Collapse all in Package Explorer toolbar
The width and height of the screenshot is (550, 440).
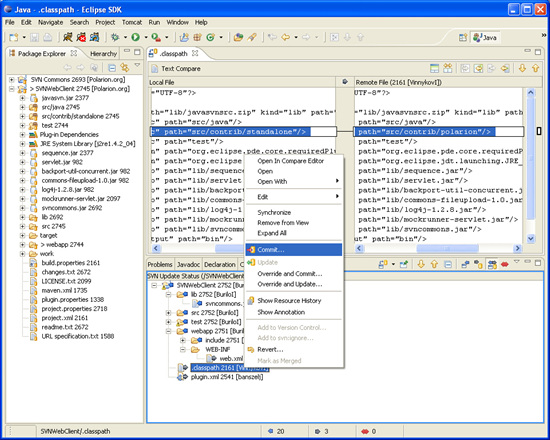(112, 67)
